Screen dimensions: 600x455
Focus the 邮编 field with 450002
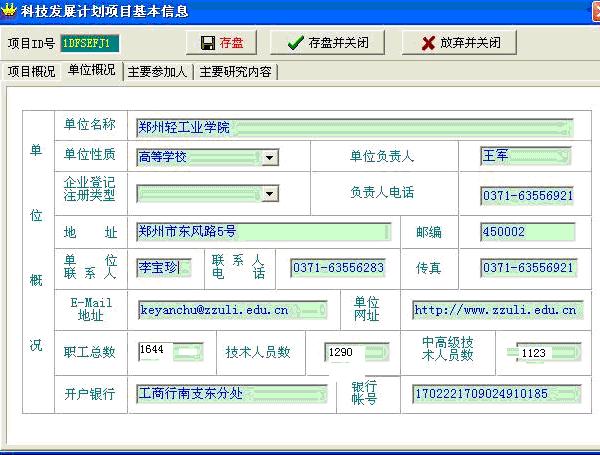527,232
